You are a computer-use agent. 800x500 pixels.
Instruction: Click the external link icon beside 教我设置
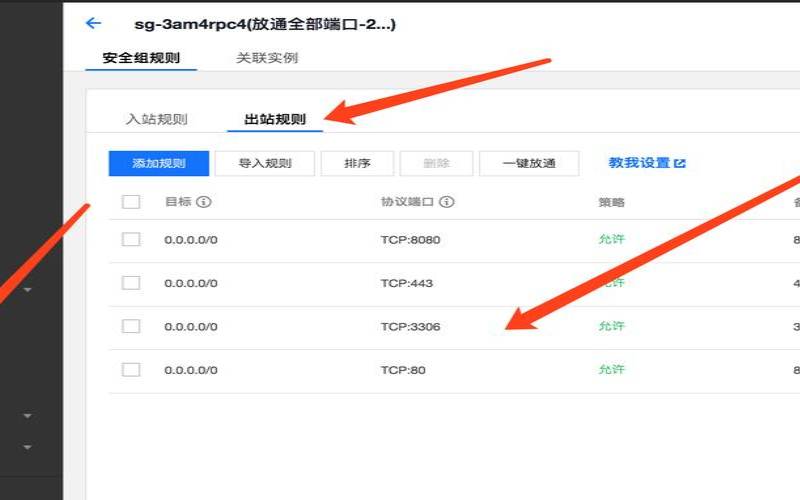point(680,164)
